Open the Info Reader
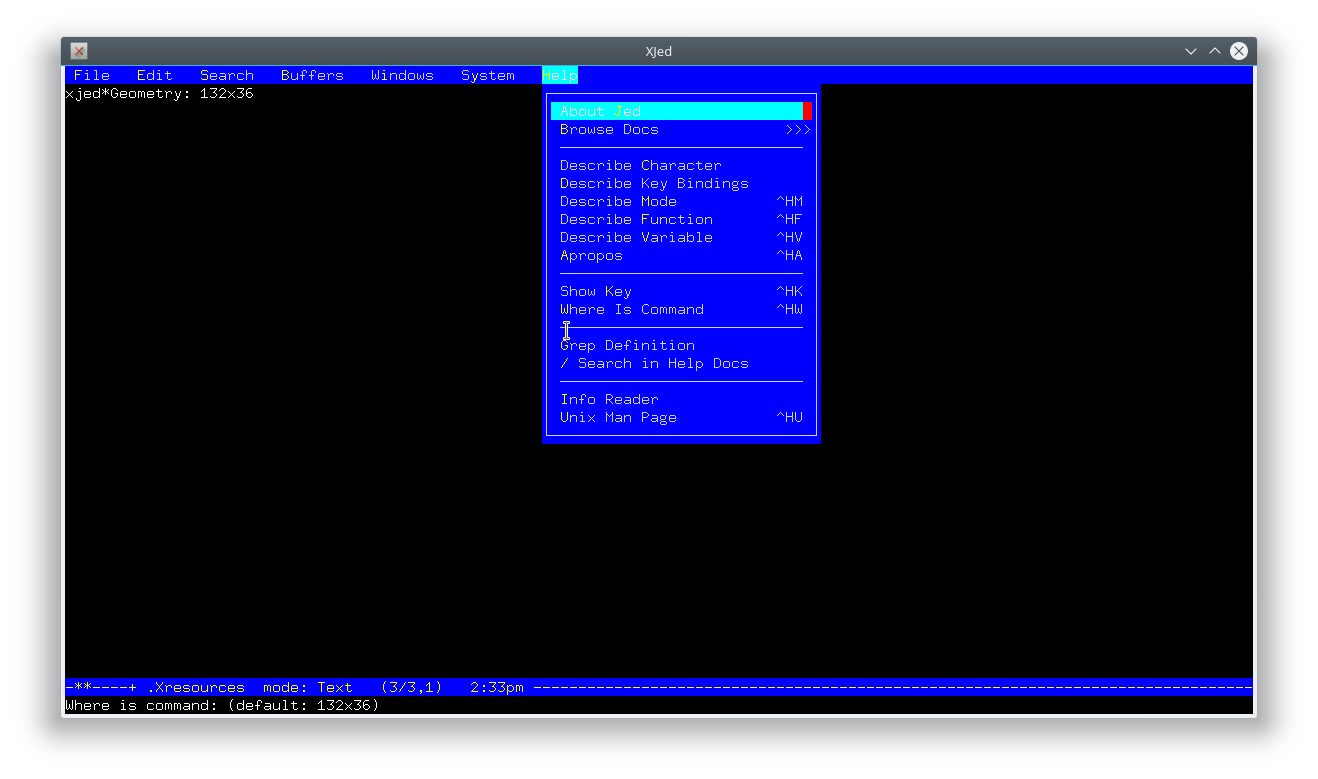Screen dimensions: 1318x779 (x=609, y=399)
